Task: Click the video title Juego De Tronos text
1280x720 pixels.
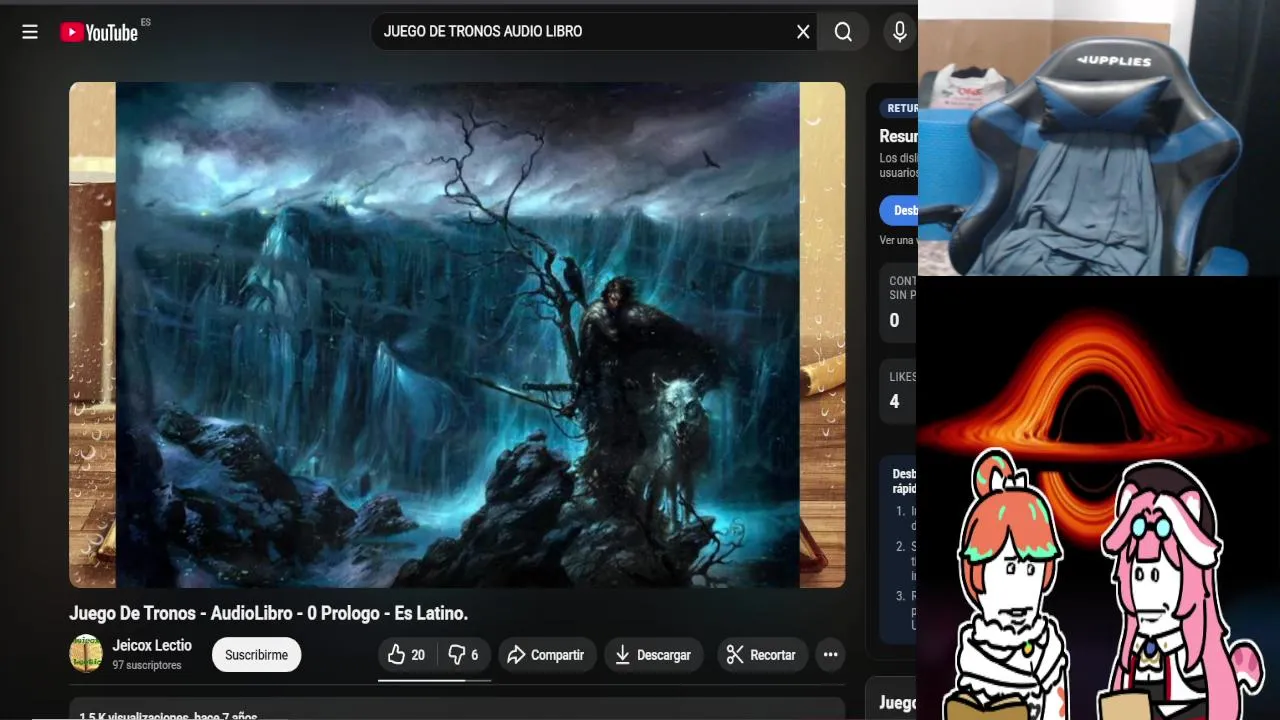Action: 268,613
